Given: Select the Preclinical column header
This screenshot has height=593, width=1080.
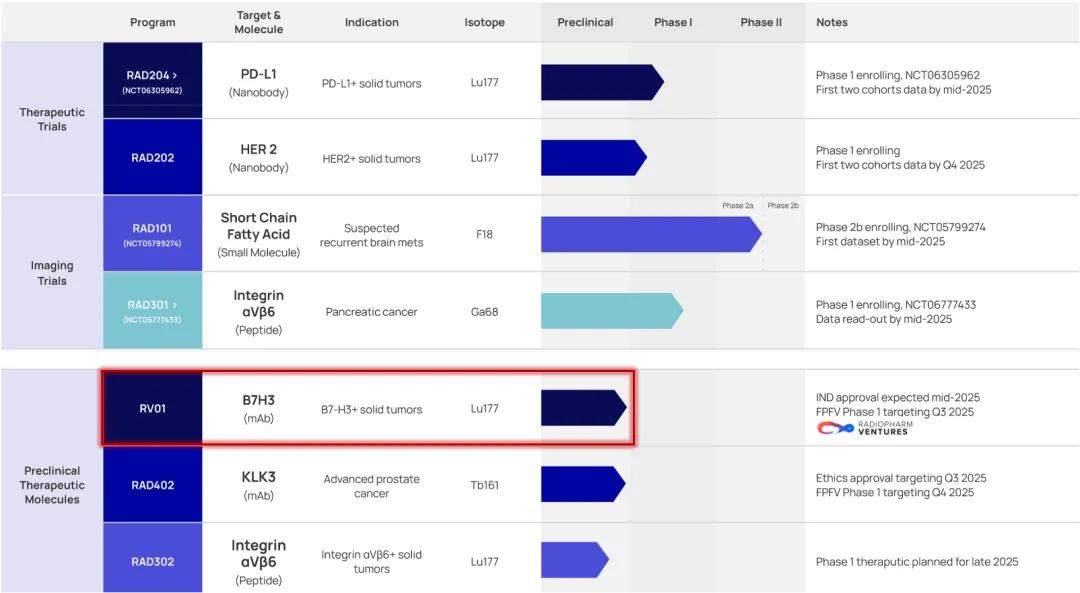Looking at the screenshot, I should [x=585, y=22].
